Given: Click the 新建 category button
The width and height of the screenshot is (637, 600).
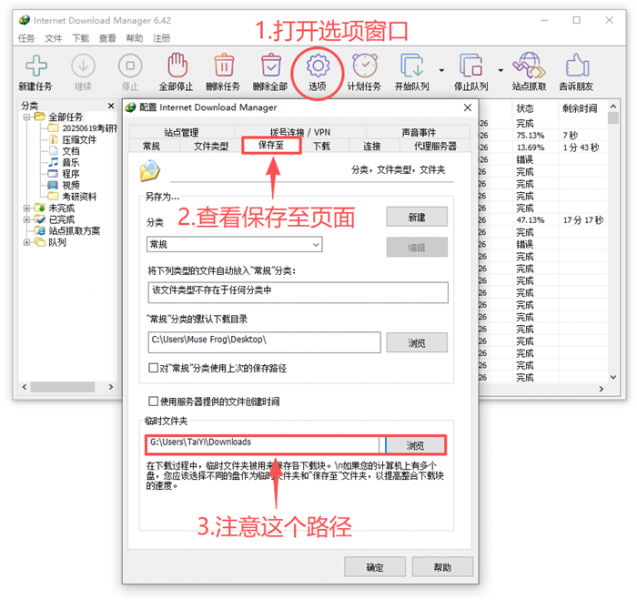Looking at the screenshot, I should (417, 217).
